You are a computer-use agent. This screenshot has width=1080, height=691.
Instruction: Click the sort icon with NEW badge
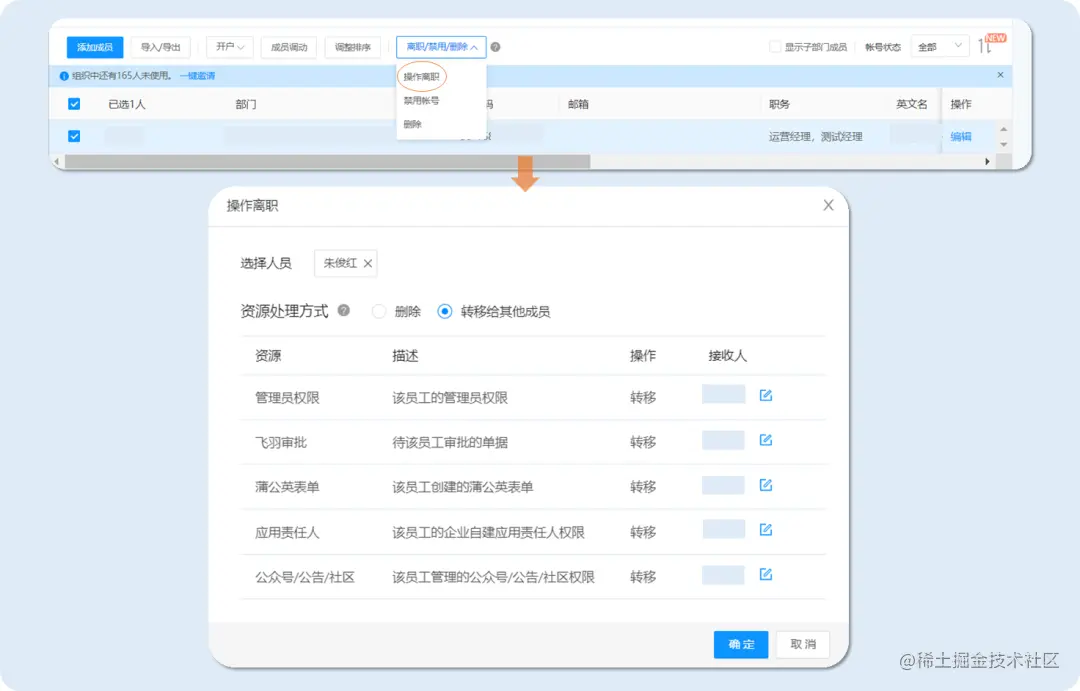(x=985, y=46)
